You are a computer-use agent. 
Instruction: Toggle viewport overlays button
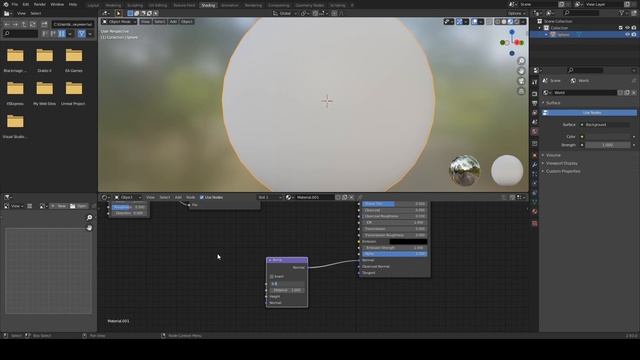click(x=474, y=22)
